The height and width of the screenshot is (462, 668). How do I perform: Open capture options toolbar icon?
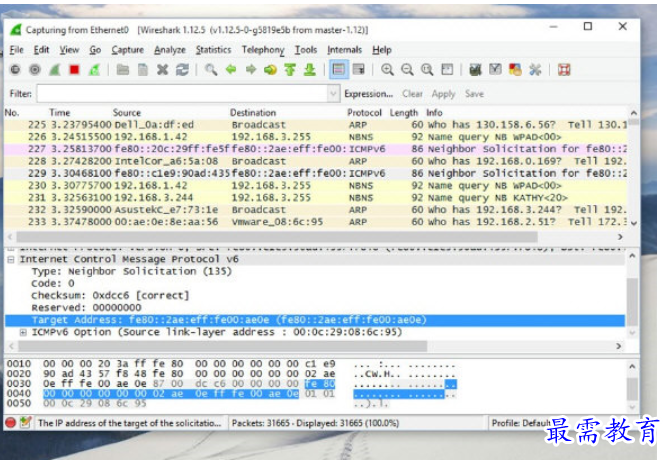35,69
